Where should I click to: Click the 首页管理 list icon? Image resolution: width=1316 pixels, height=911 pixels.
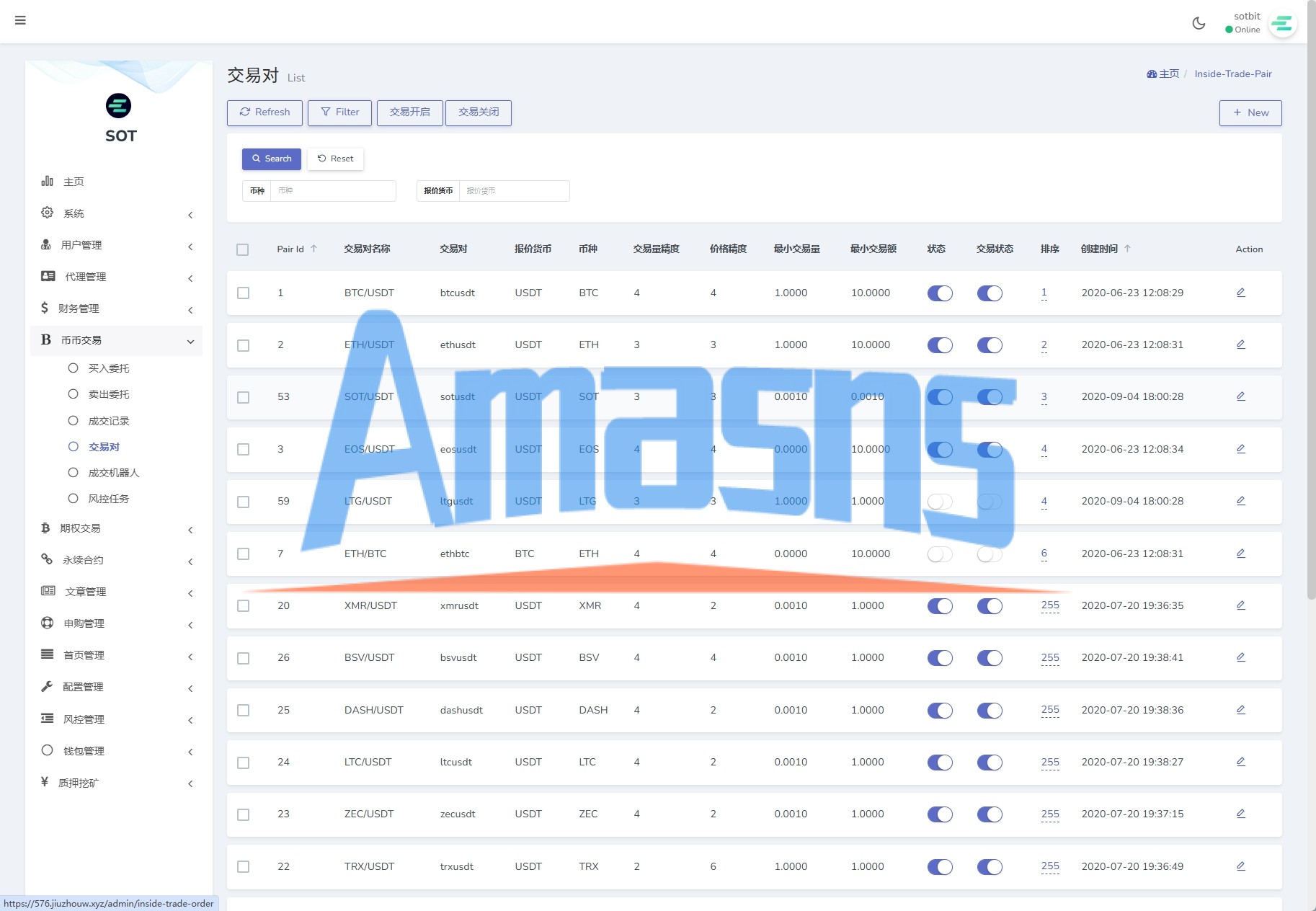coord(48,654)
